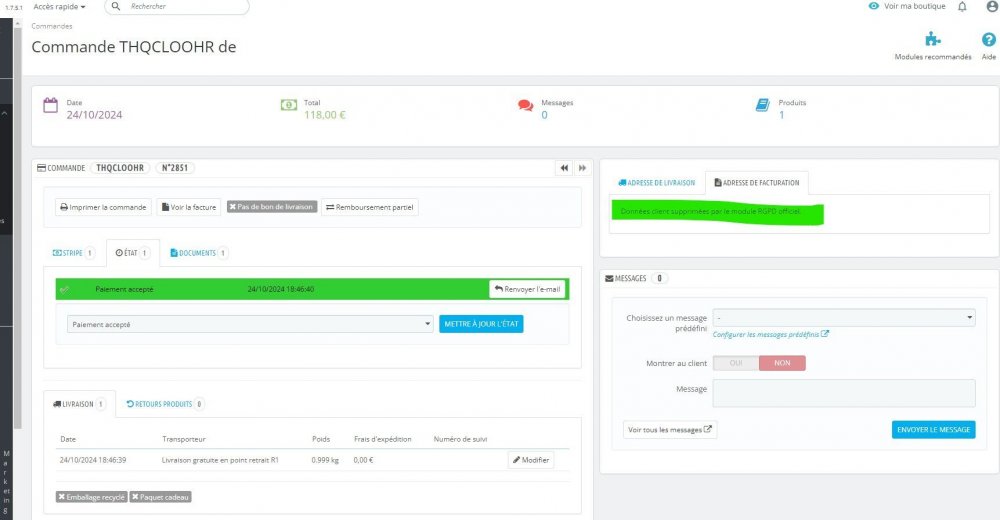The width and height of the screenshot is (1000, 520).
Task: Set Montrer au client to OUI
Action: tap(736, 363)
